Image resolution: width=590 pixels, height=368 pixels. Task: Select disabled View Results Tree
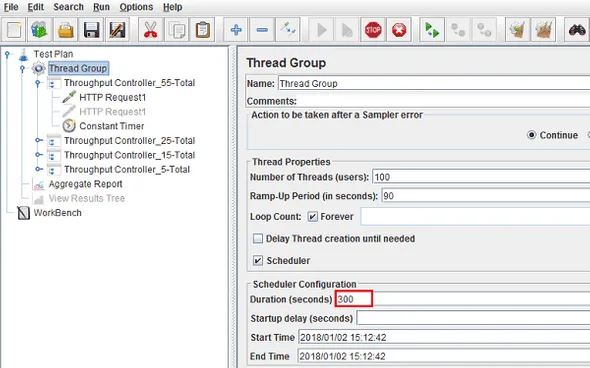tap(87, 198)
